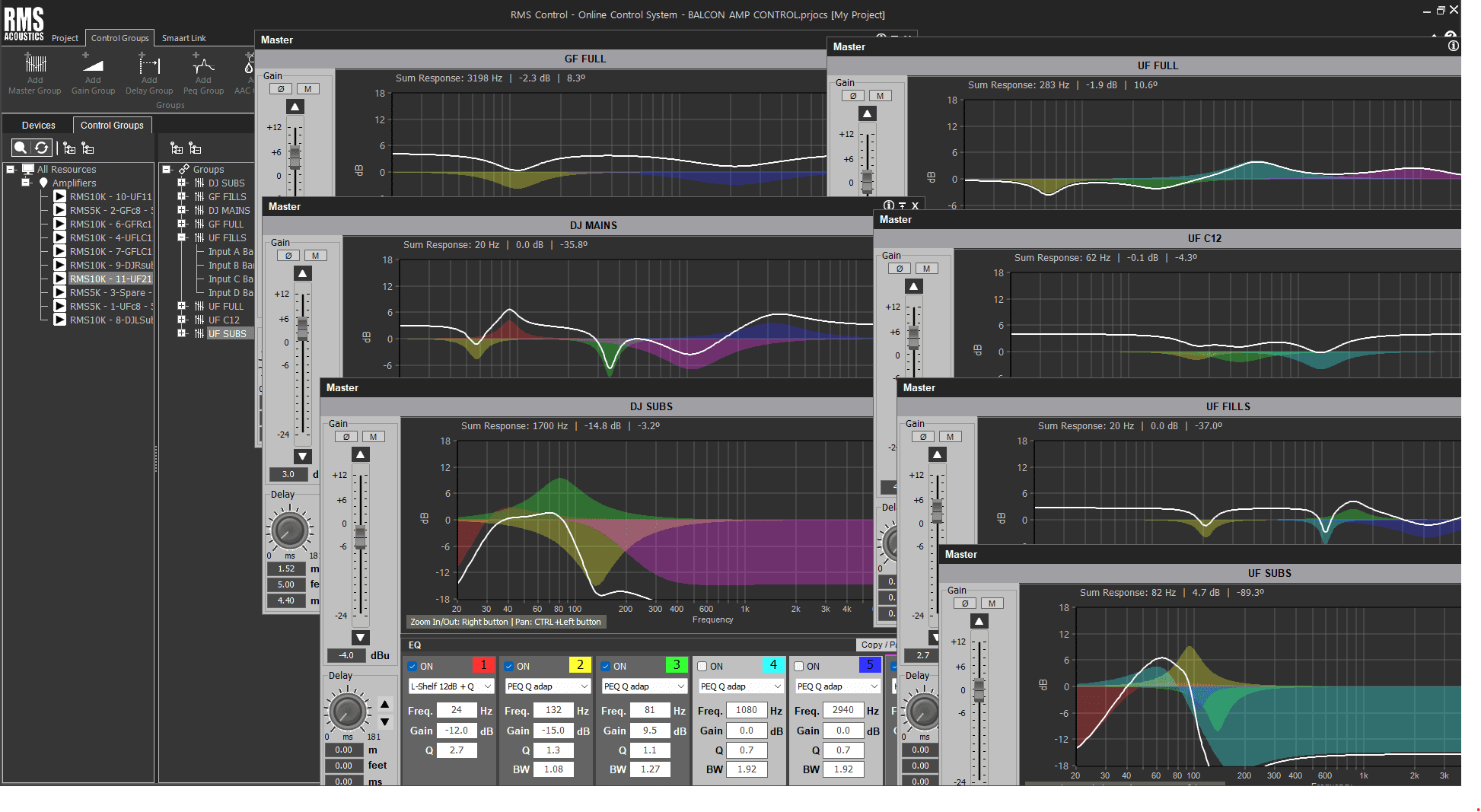Uncheck ON for DJ SUBS EQ band 1

tap(412, 667)
